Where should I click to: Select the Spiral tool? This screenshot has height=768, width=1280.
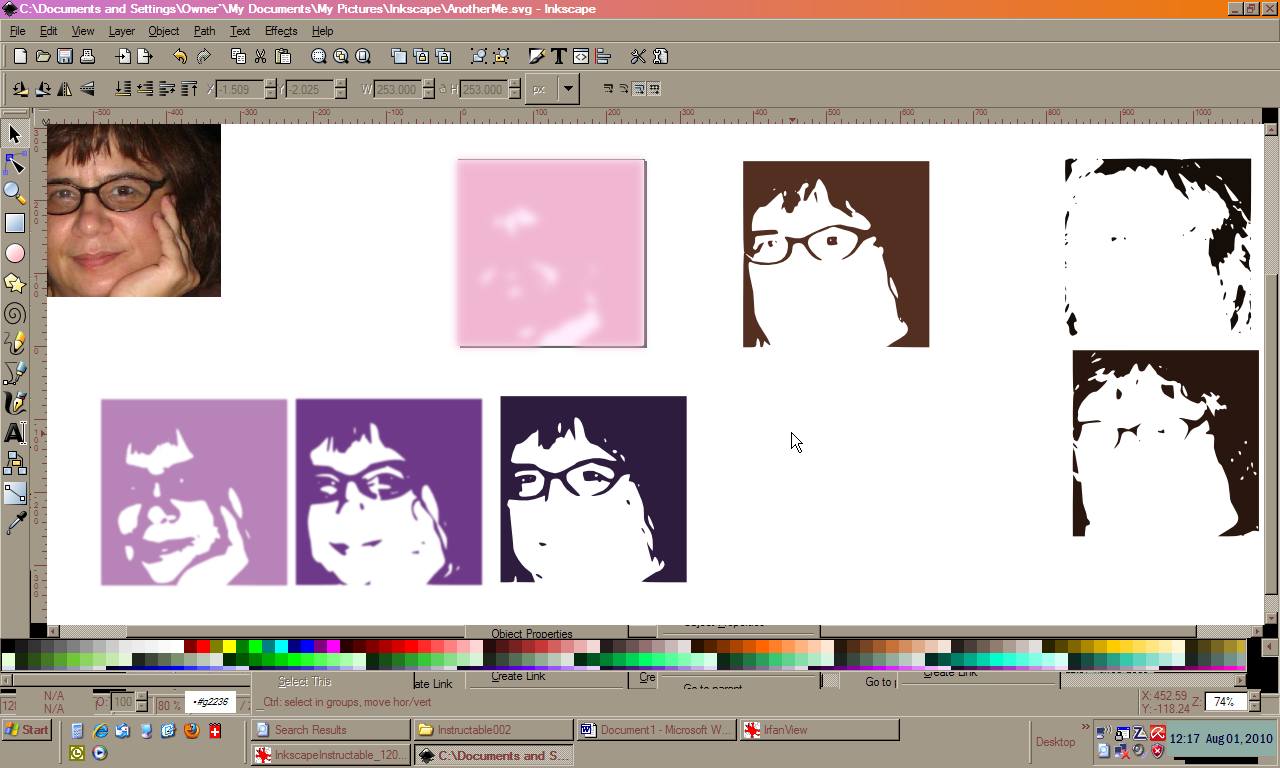point(15,313)
